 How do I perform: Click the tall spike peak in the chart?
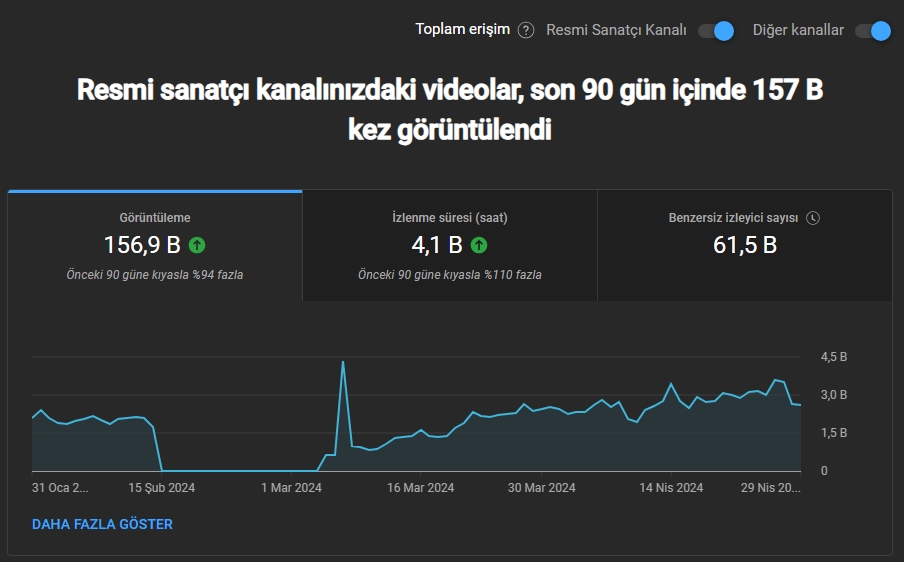click(343, 362)
